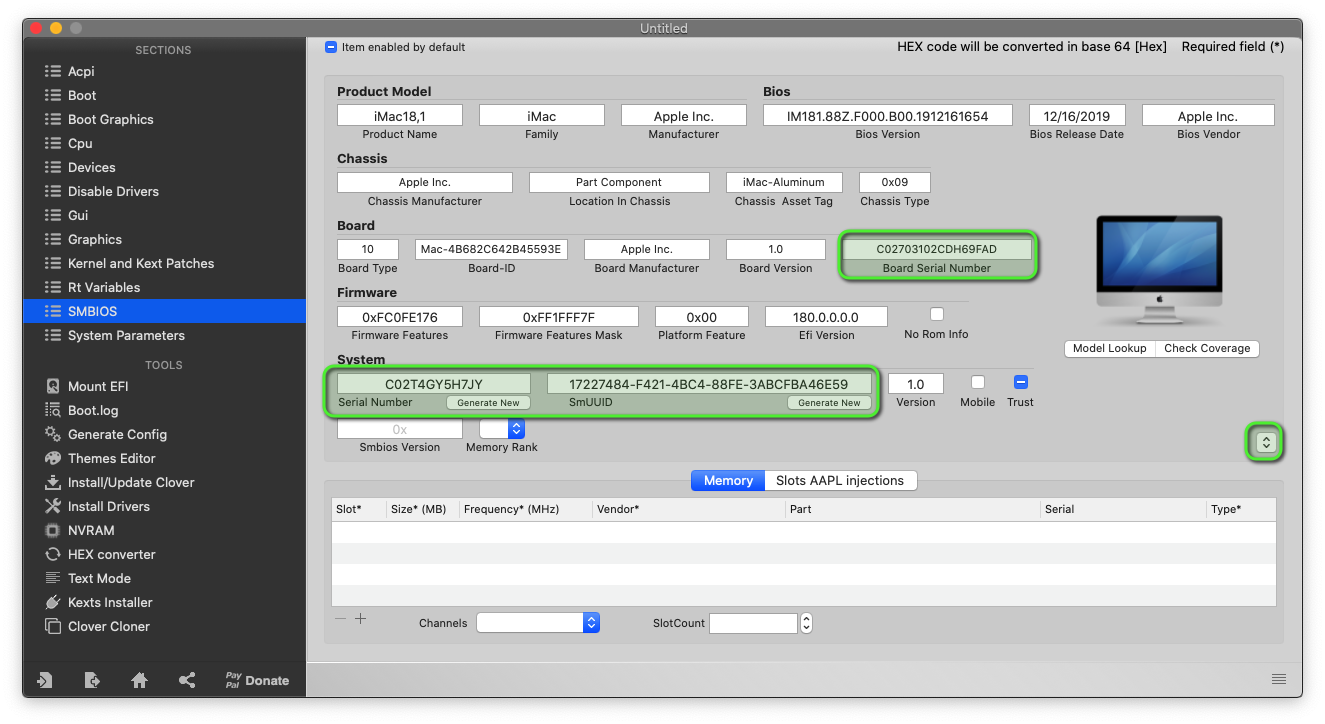This screenshot has width=1325, height=724.
Task: Open the Channels dropdown
Action: (538, 623)
